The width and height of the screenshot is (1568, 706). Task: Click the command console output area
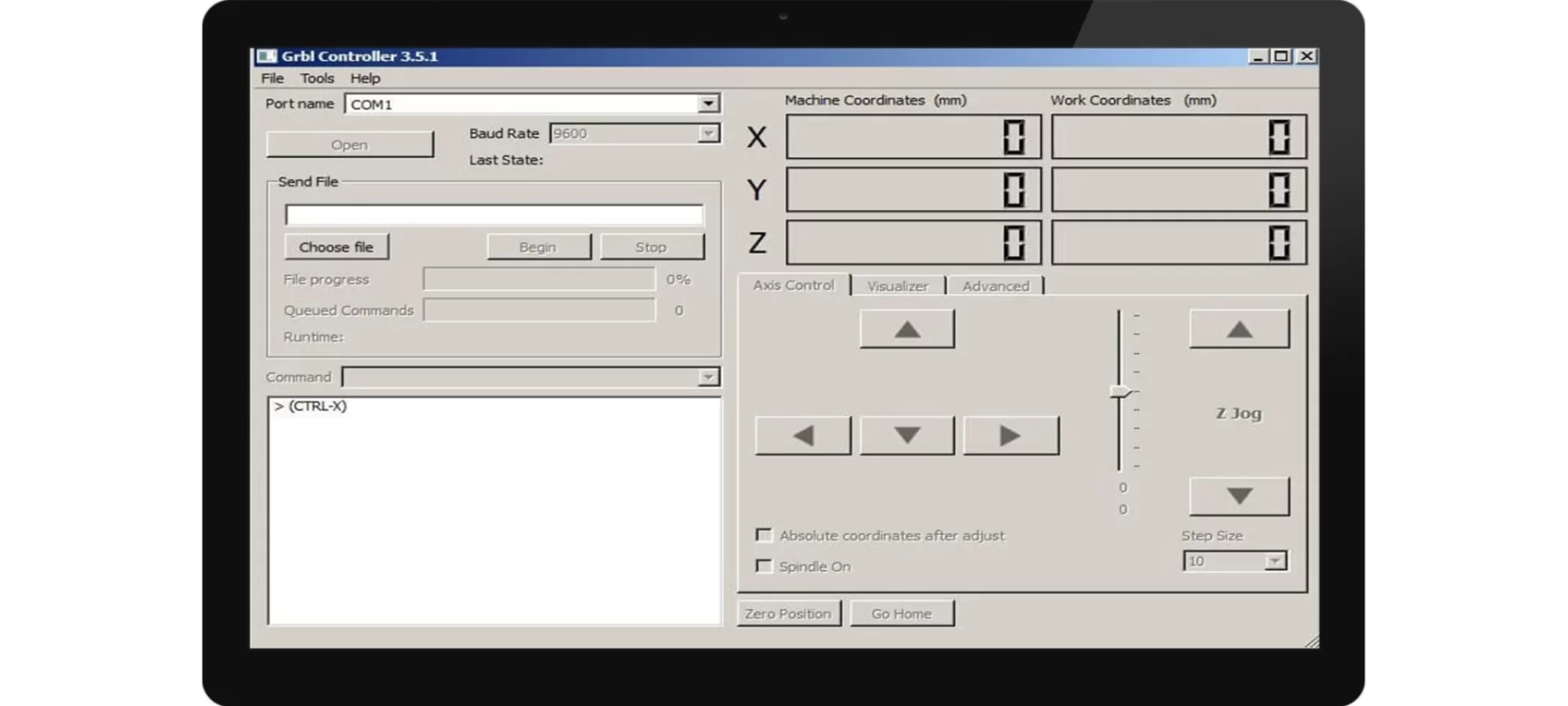(x=495, y=511)
